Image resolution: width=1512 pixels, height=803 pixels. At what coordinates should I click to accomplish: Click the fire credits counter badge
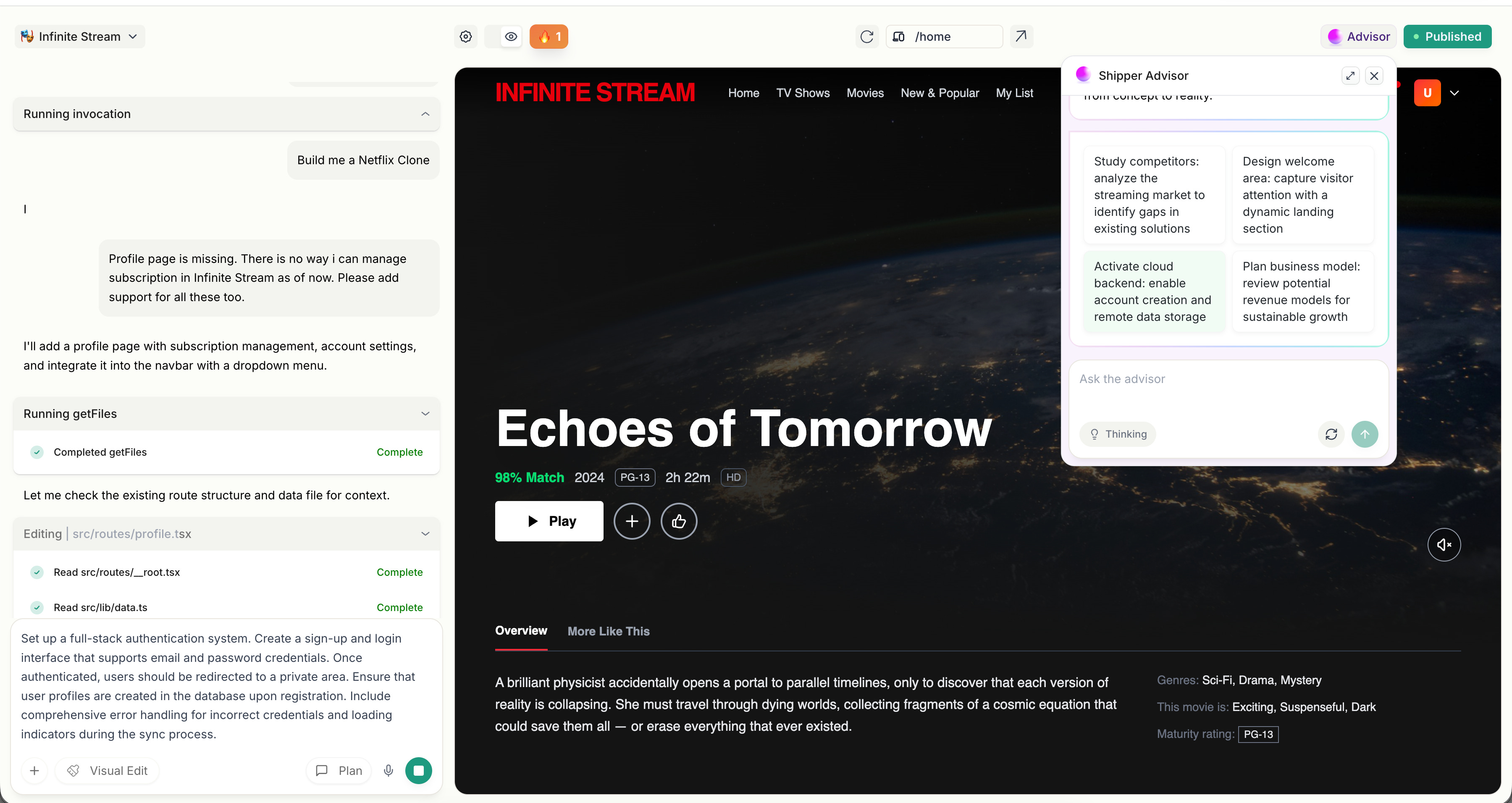(548, 37)
